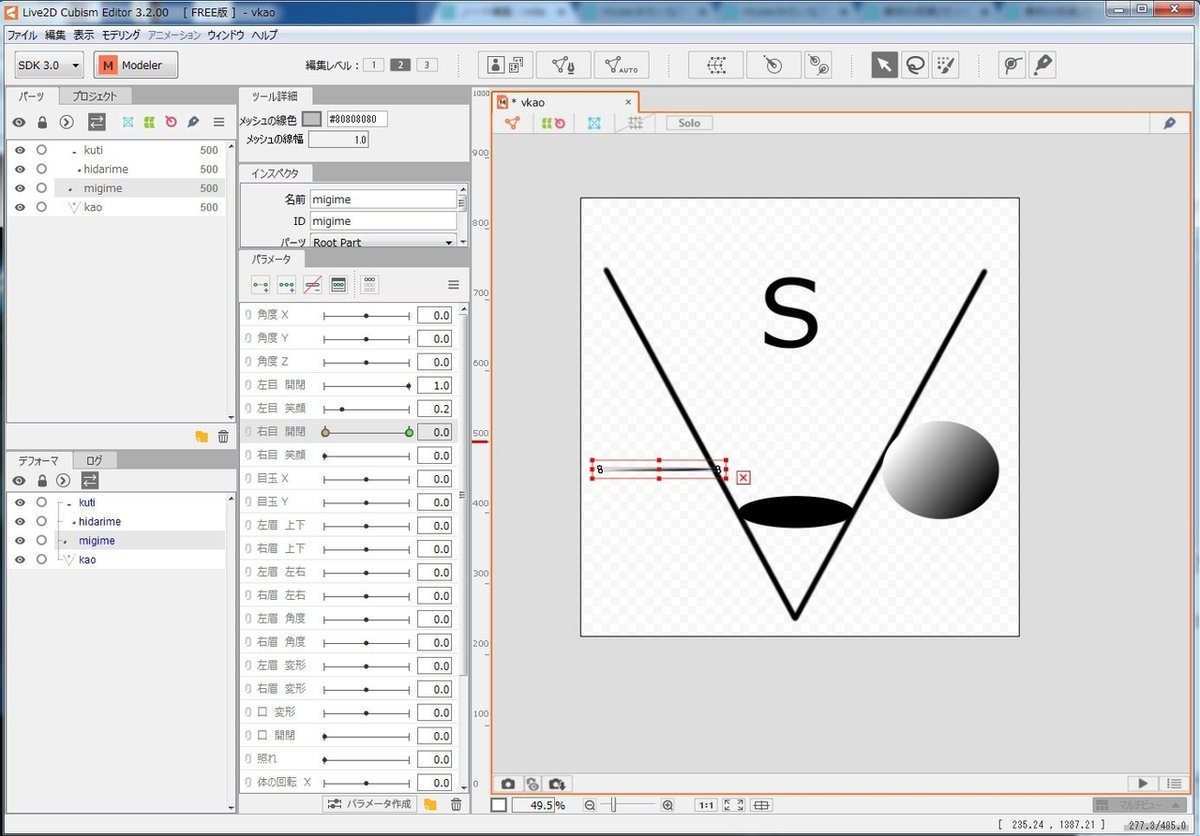Screen dimensions: 1200x836
Task: Zoom in with the plus magnifier
Action: tap(668, 805)
